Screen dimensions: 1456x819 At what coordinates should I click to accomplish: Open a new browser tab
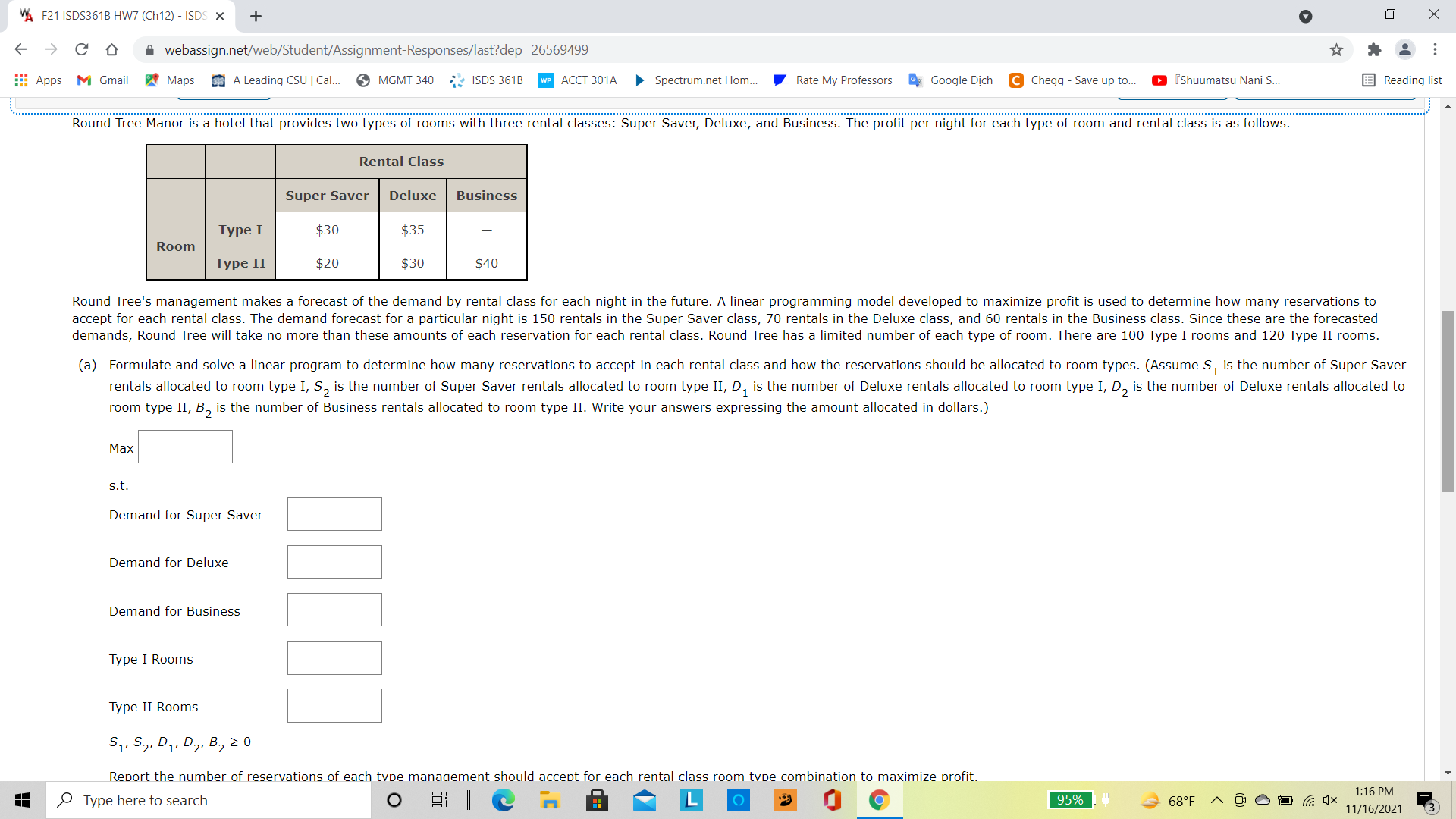(x=256, y=15)
